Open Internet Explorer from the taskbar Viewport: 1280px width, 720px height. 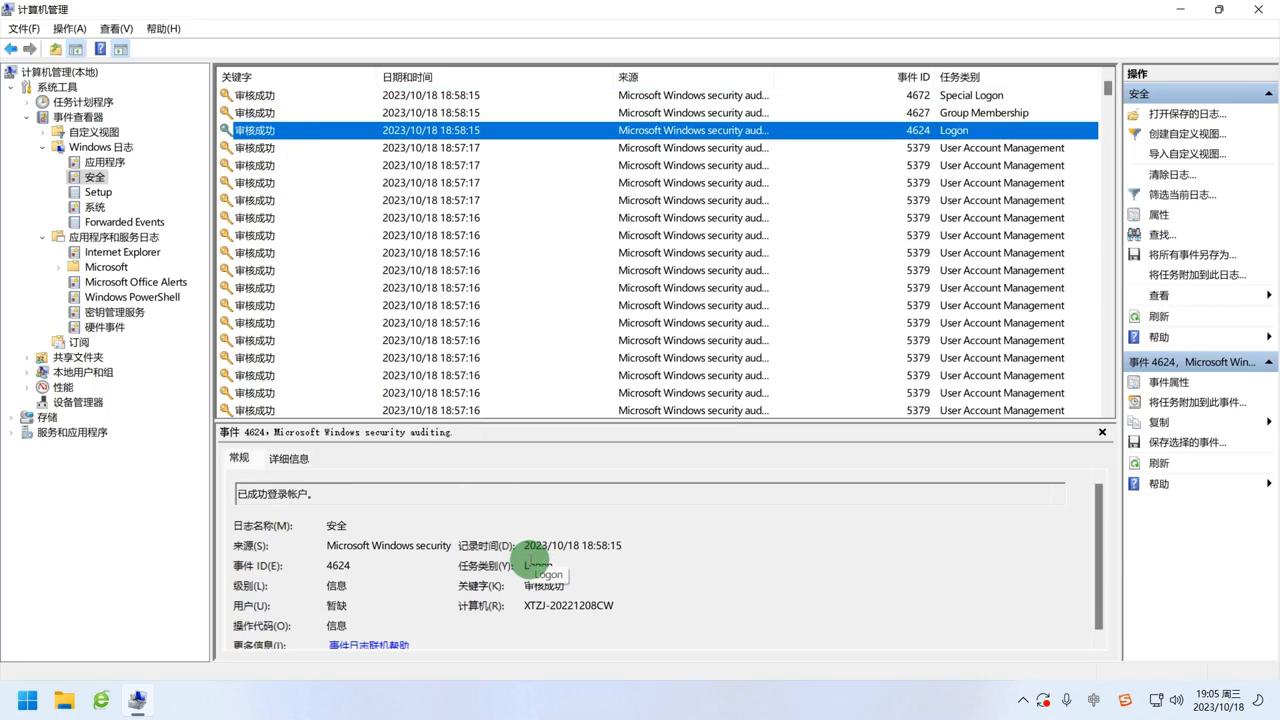(100, 700)
